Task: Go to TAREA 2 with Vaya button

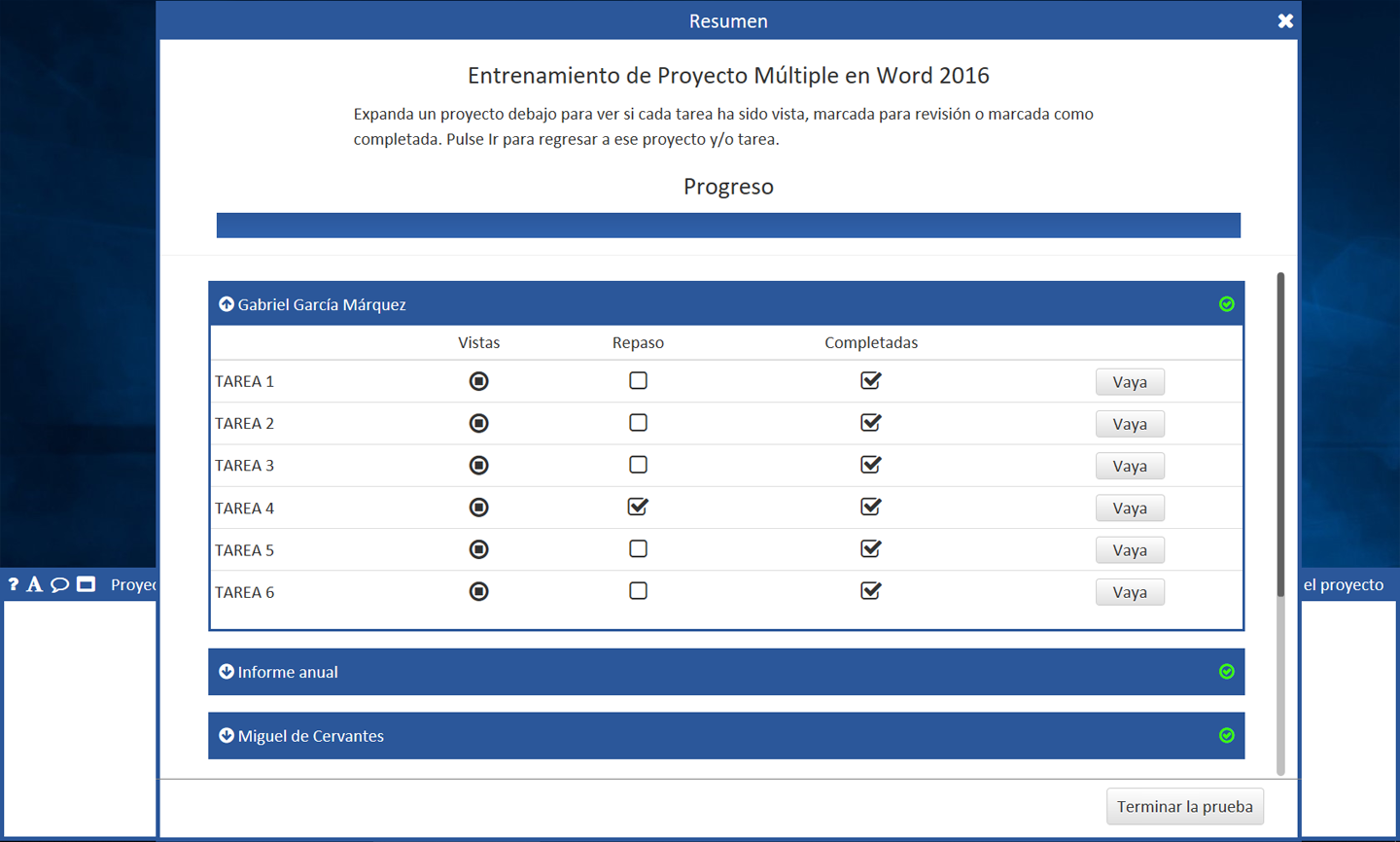Action: click(1130, 424)
